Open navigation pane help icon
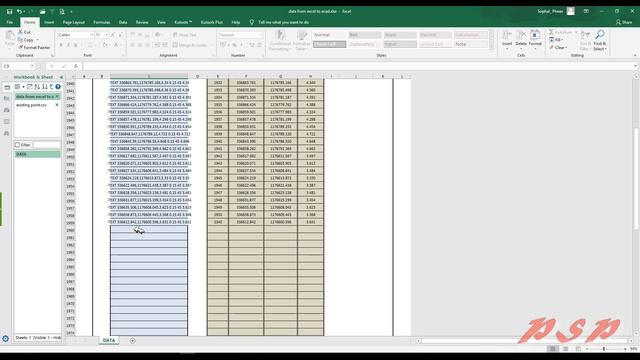640x360 pixels. 58,87
